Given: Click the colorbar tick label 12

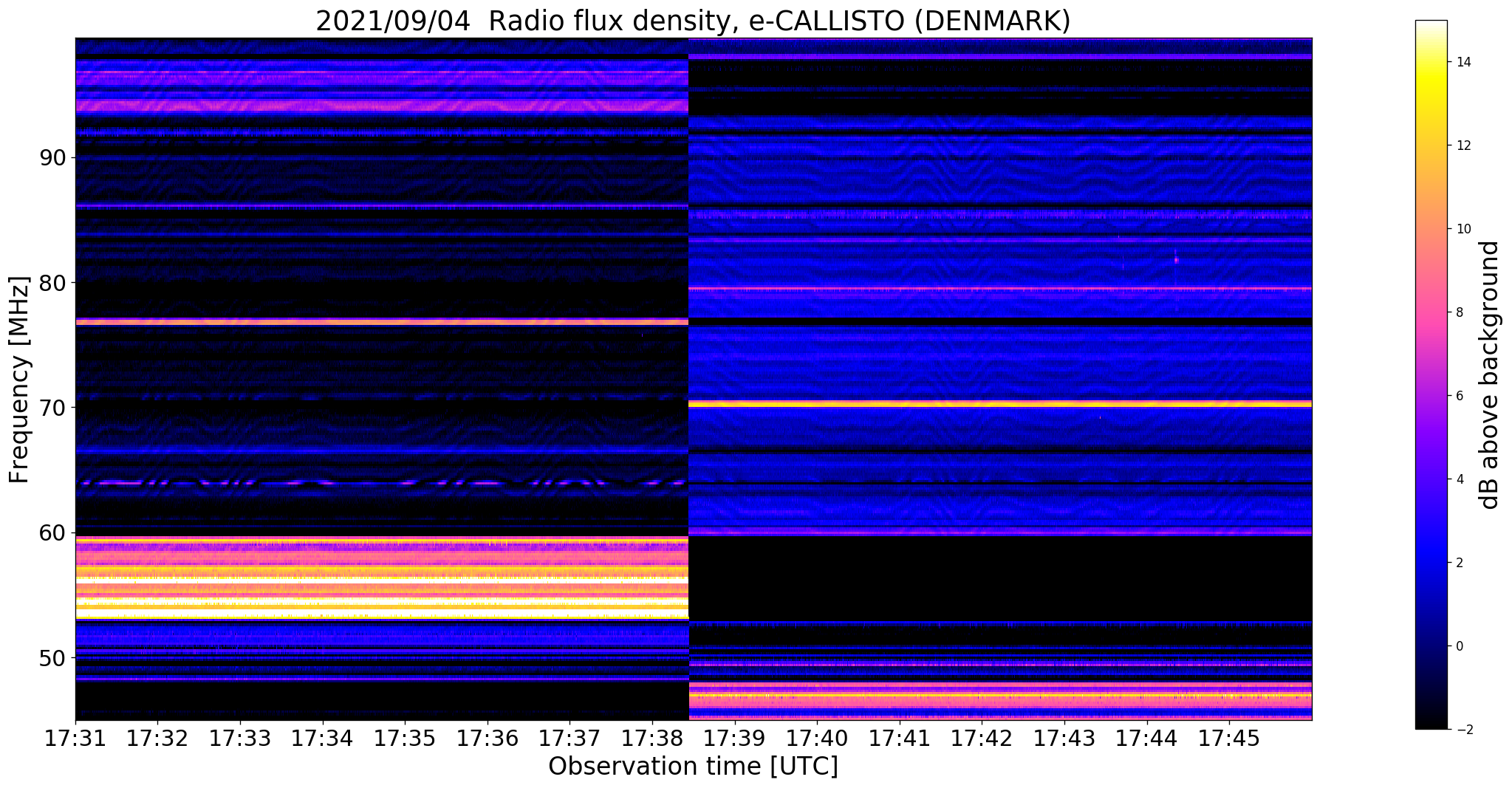Looking at the screenshot, I should 1462,145.
